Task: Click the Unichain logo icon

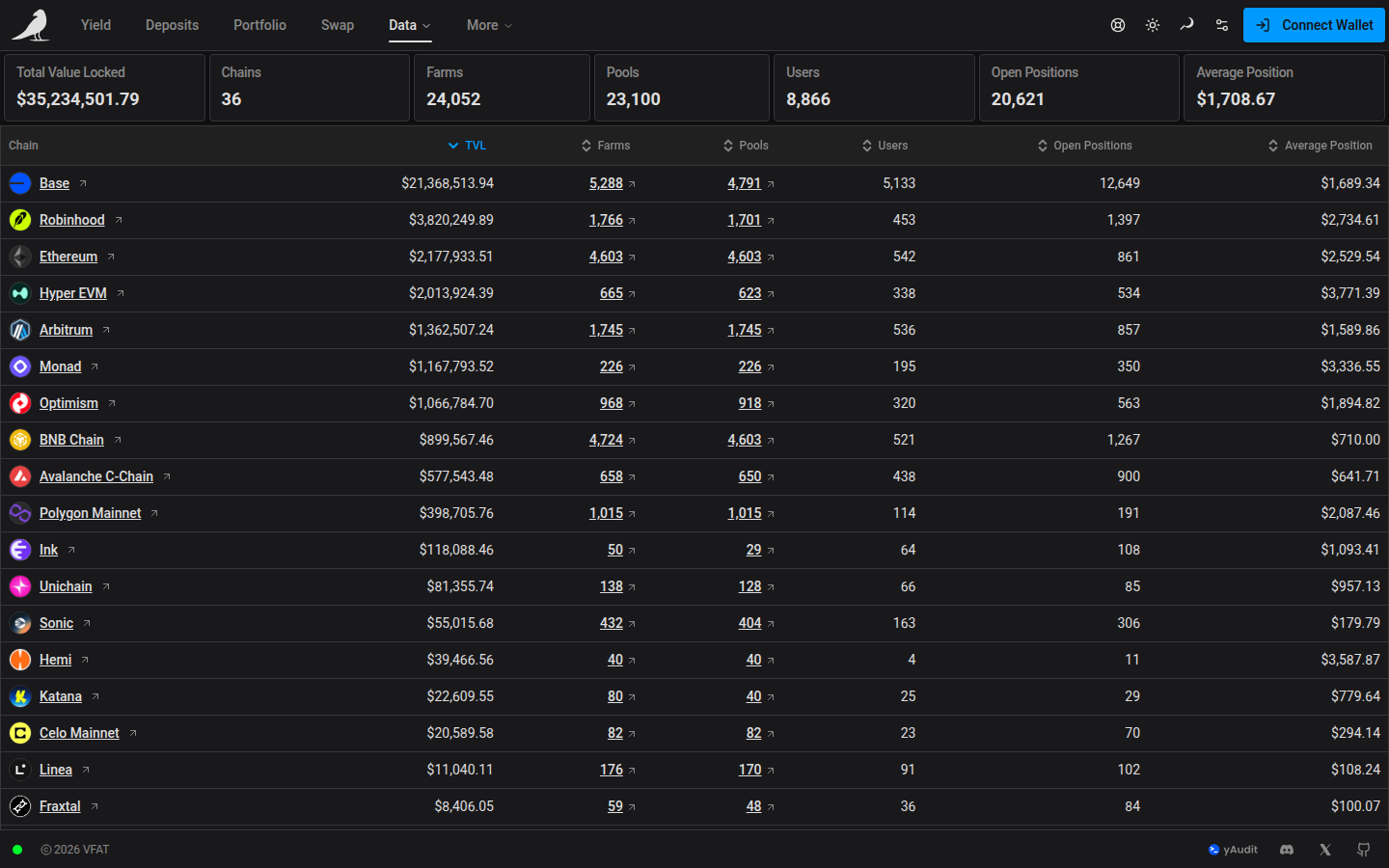Action: [x=20, y=586]
